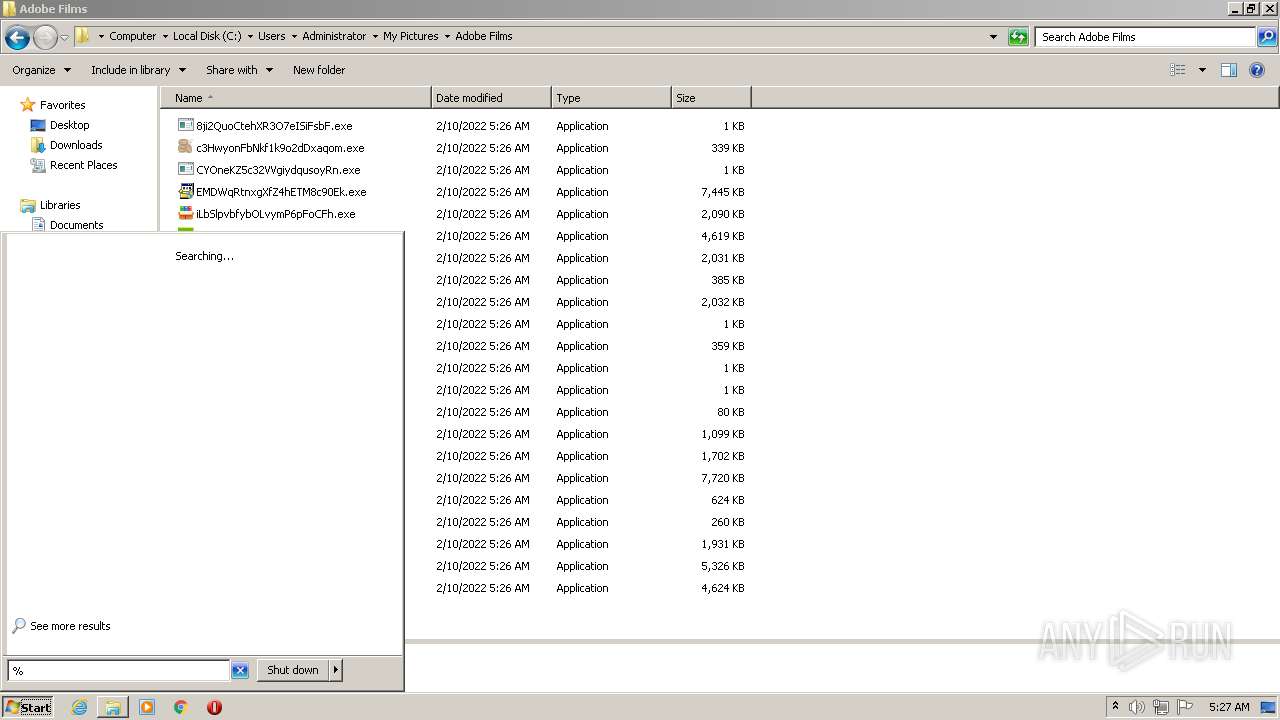Click the volume speaker tray icon
1280x720 pixels.
coord(1136,707)
